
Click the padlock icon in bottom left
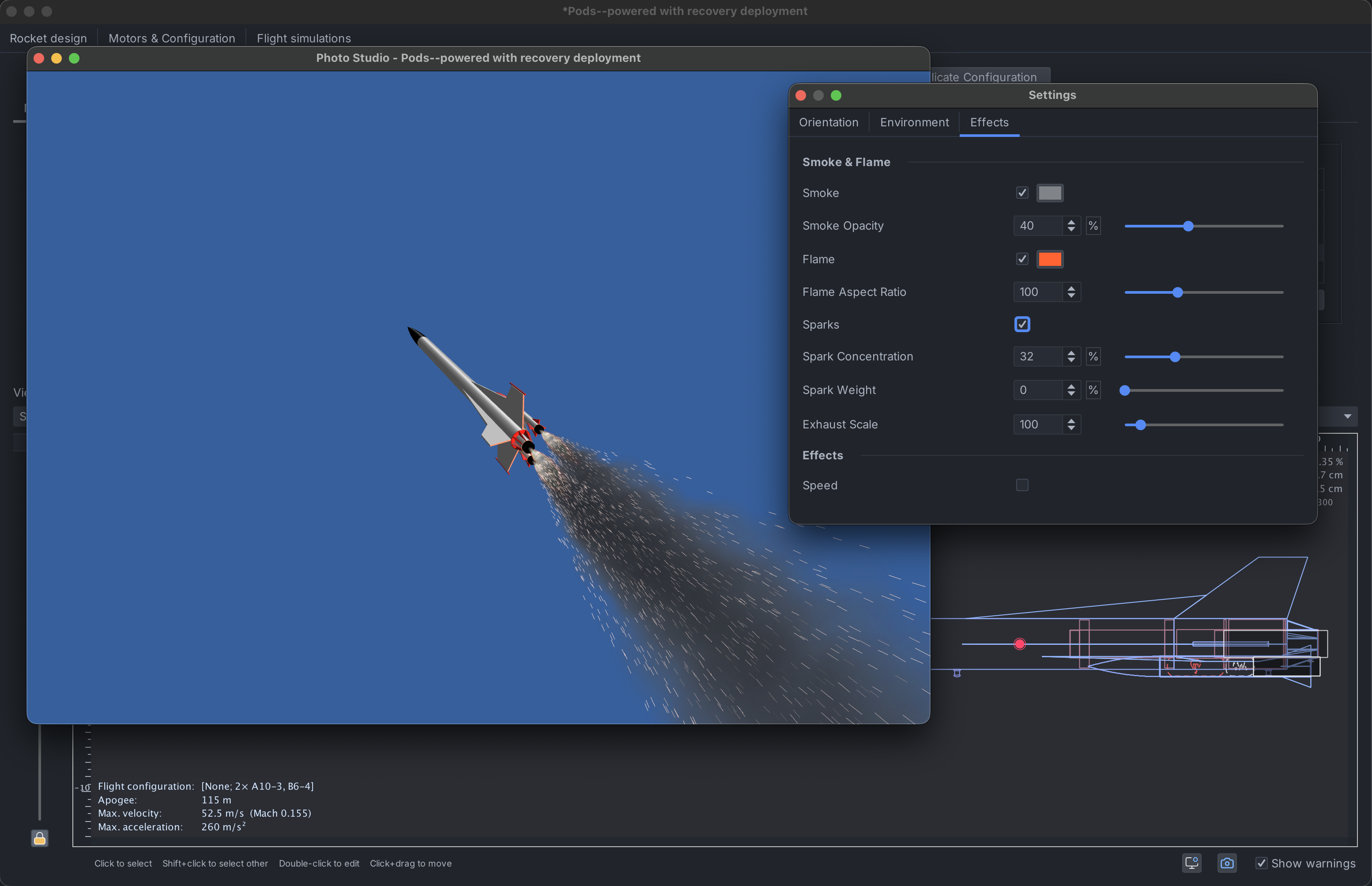40,838
